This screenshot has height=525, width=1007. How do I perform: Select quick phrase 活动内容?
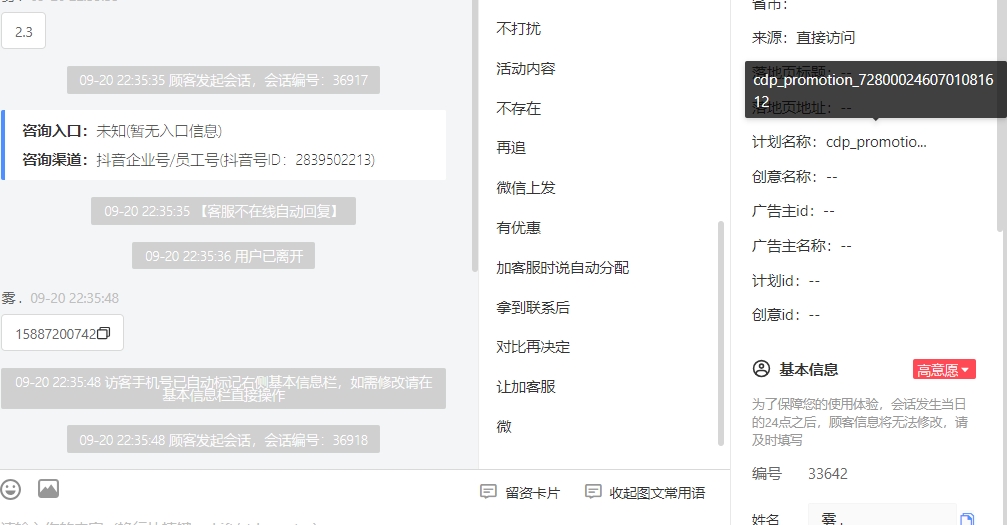click(526, 69)
